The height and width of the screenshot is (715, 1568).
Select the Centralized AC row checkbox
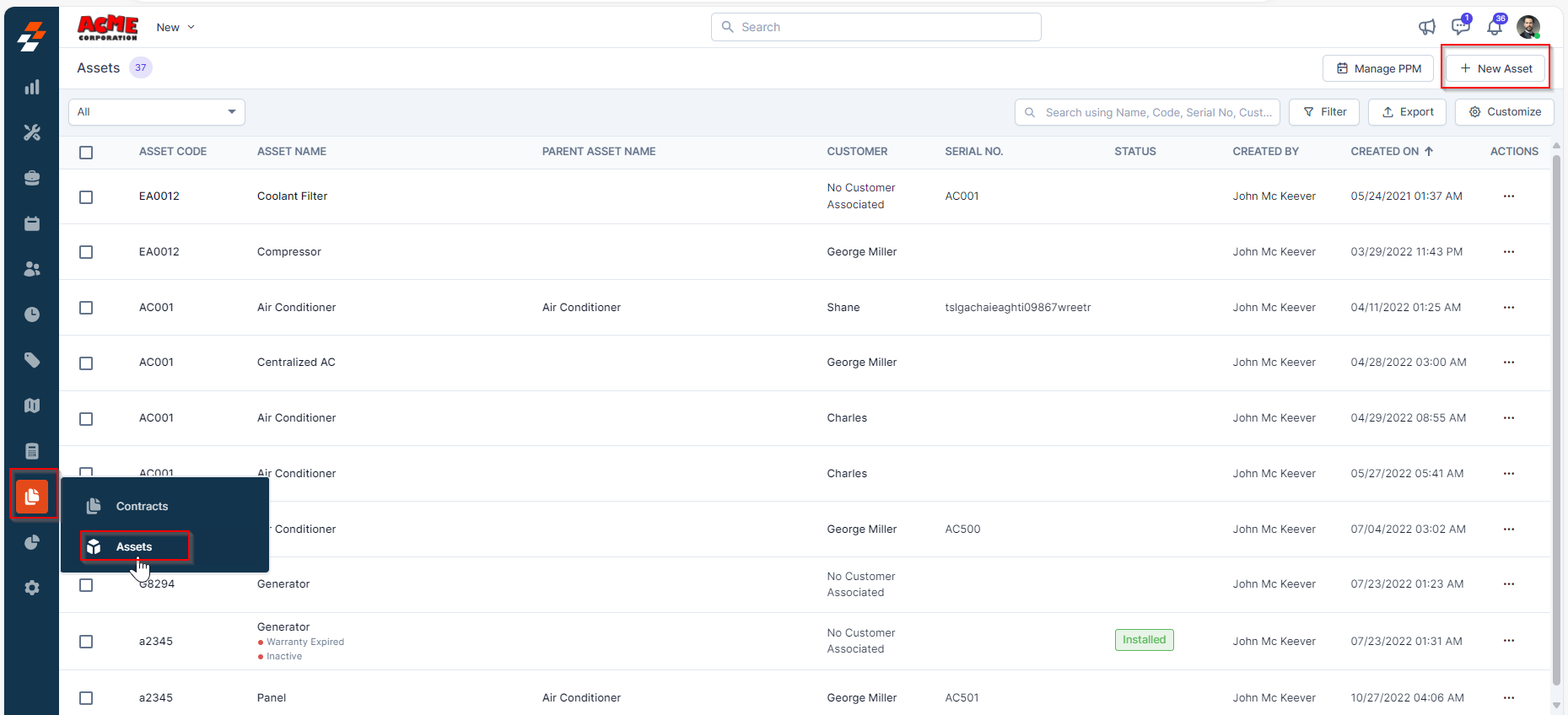click(86, 363)
